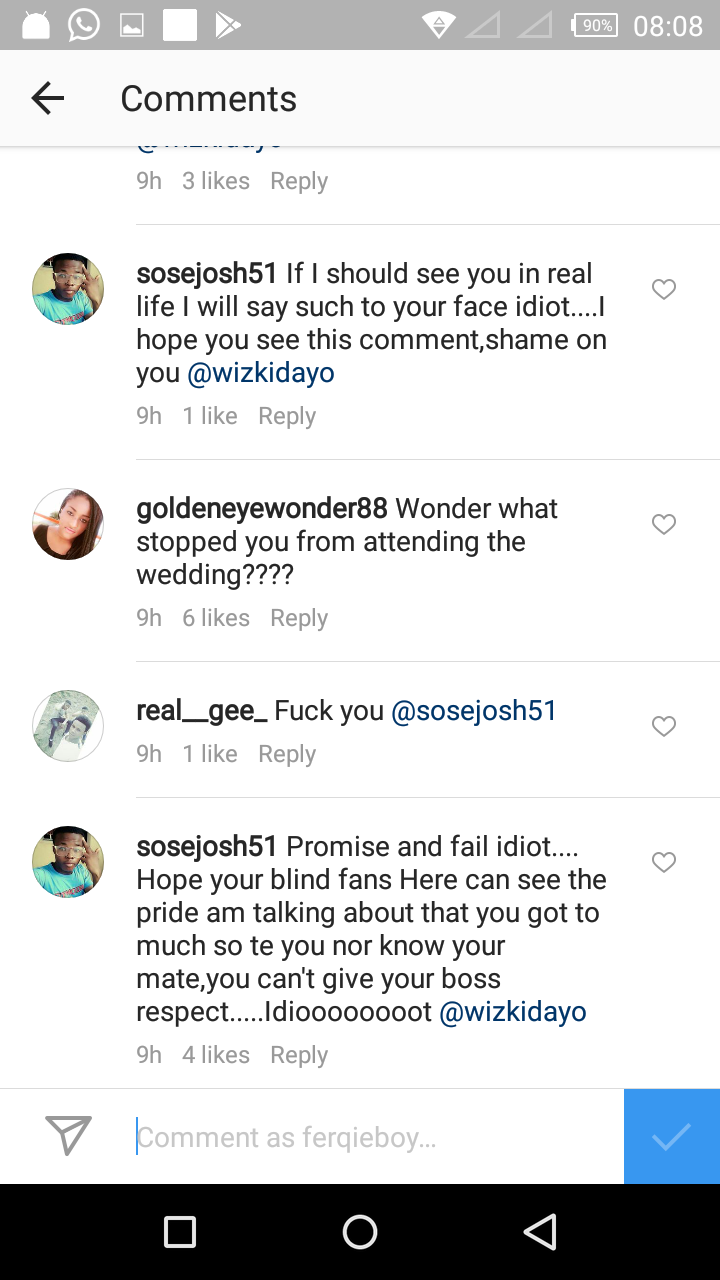Viewport: 720px width, 1280px height.
Task: Reply to sosejosh51's 'Promise and fail' comment
Action: click(299, 1055)
